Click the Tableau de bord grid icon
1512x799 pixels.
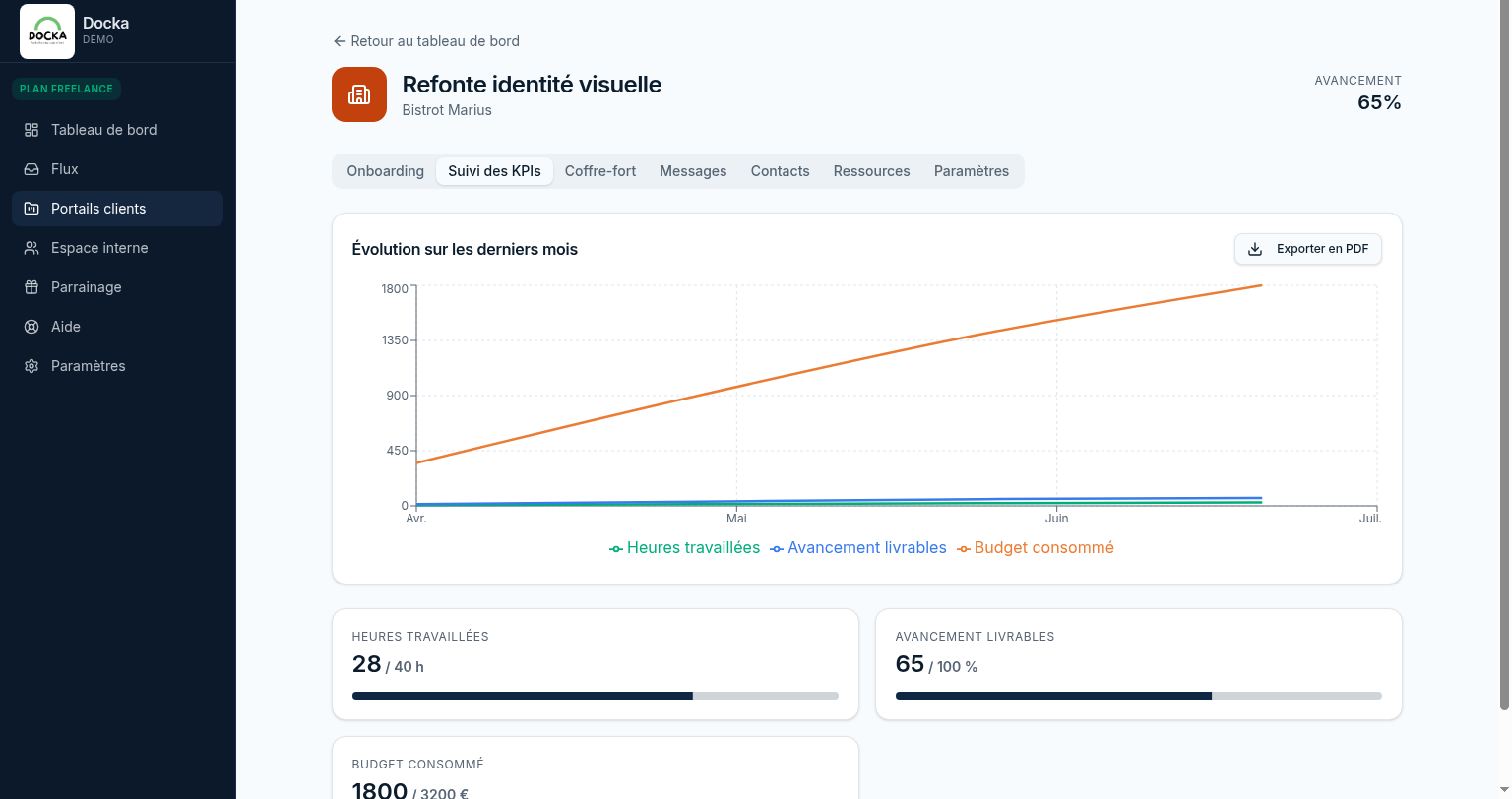point(31,130)
